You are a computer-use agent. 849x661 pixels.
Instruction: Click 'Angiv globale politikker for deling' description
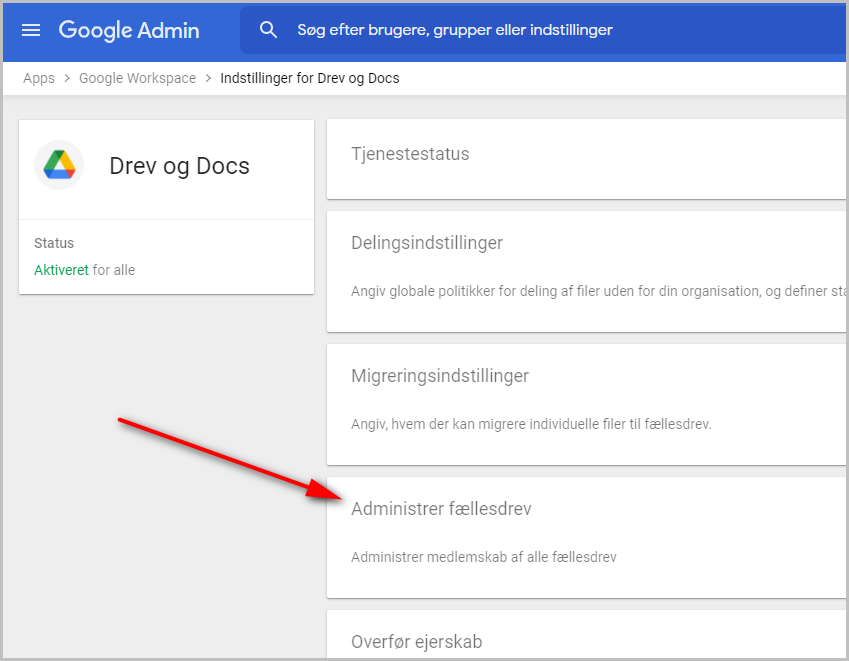(x=598, y=291)
